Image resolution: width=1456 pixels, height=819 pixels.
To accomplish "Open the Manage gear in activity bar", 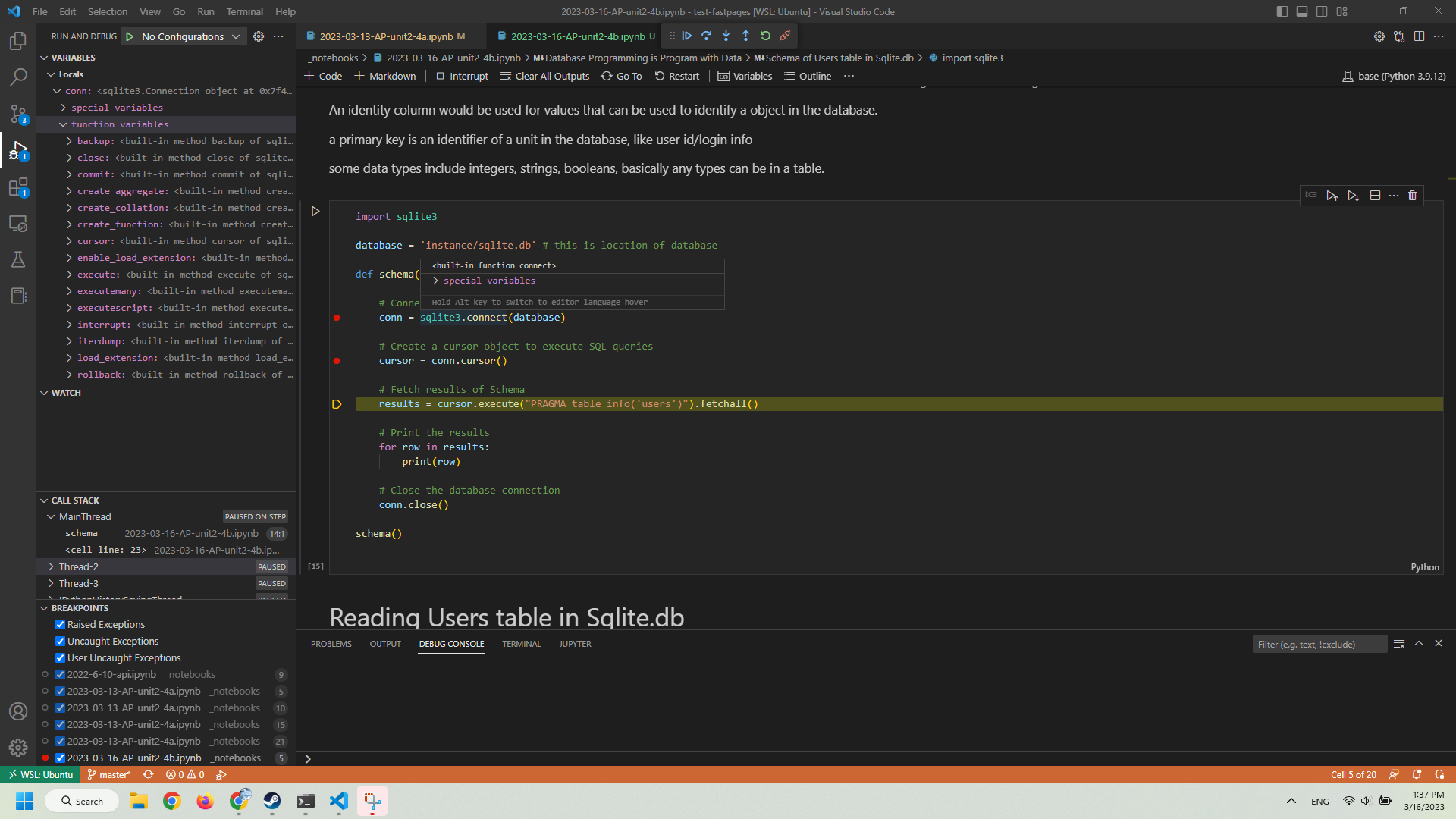I will pos(18,748).
